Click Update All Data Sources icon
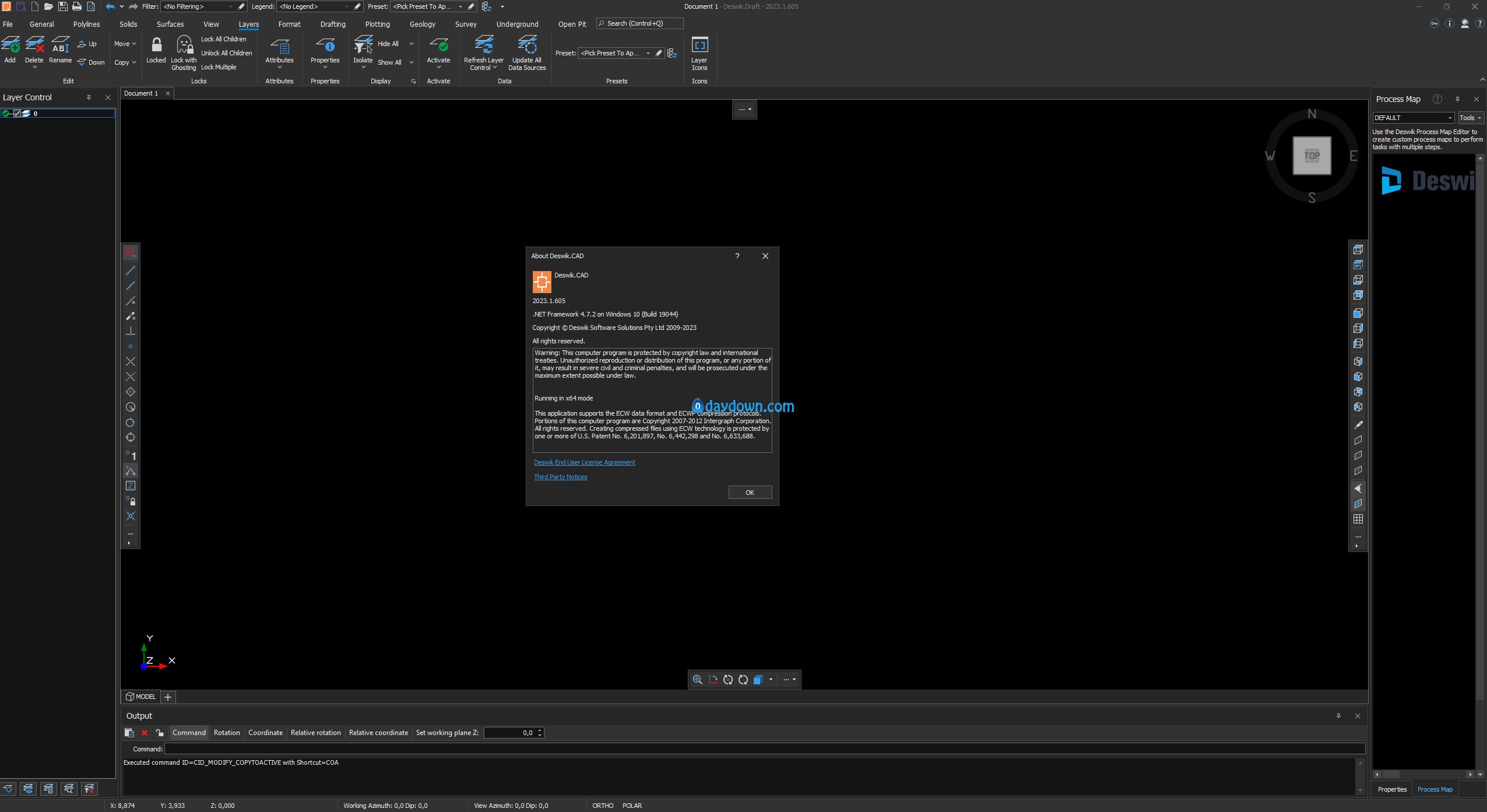Screen dimensions: 1487x812 point(527,45)
